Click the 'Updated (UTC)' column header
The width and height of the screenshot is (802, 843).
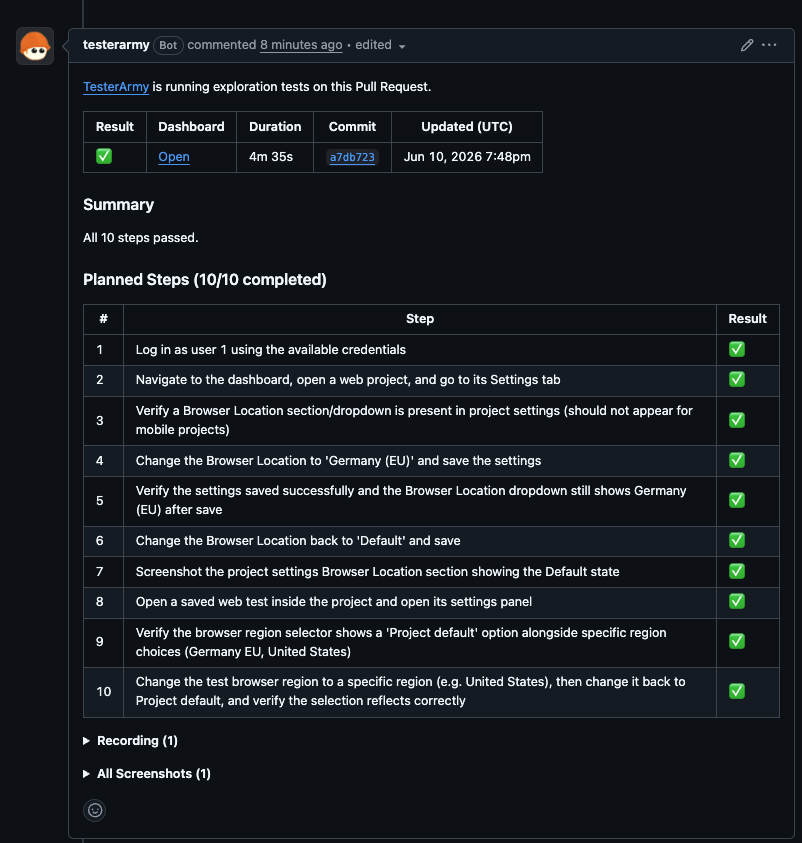point(467,127)
